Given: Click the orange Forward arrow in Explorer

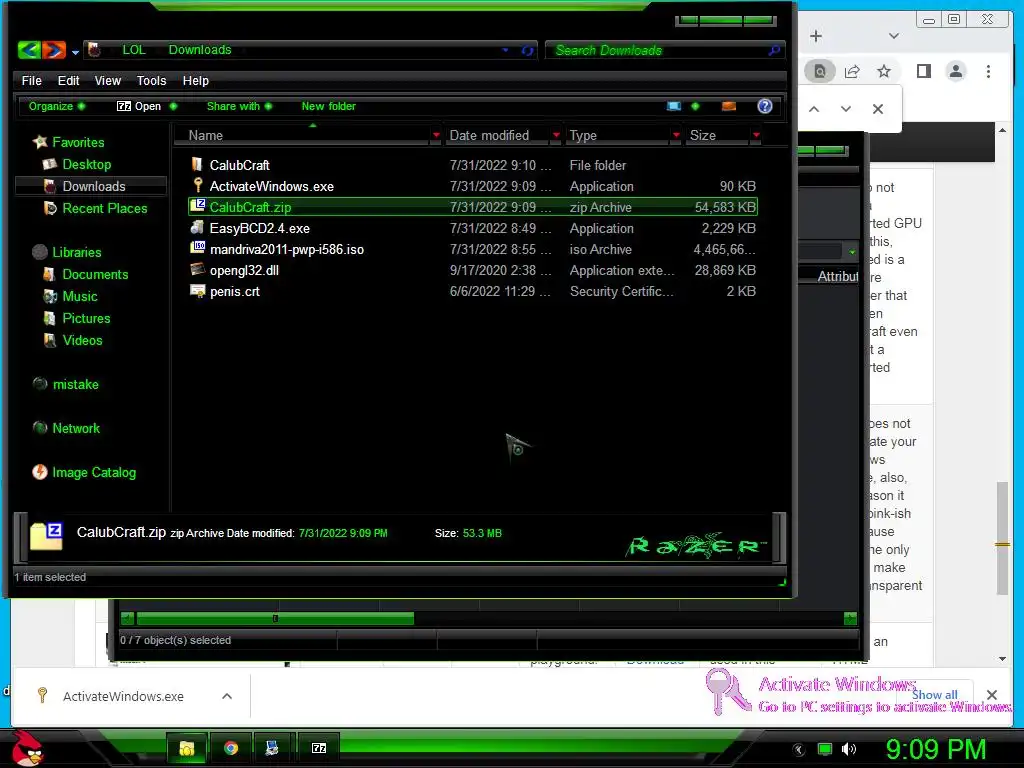Looking at the screenshot, I should tap(54, 50).
